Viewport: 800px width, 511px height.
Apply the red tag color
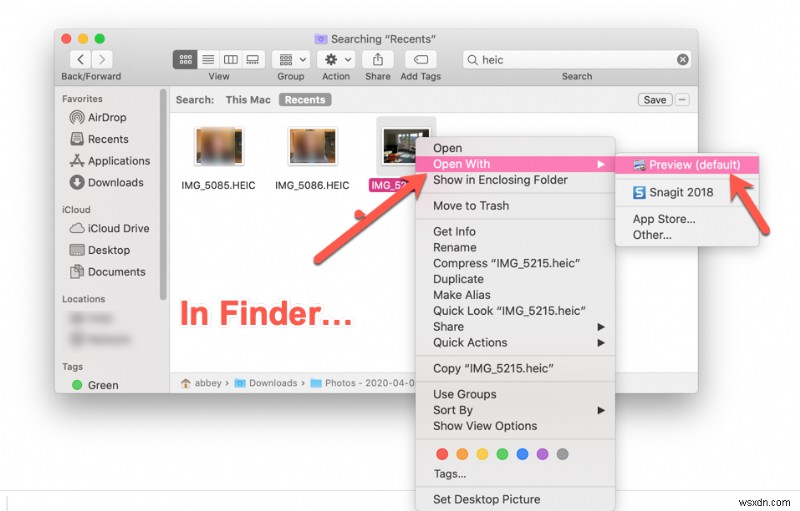442,454
